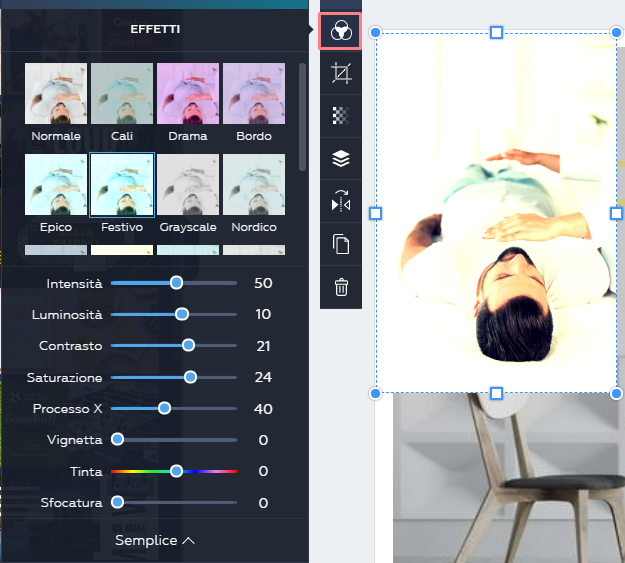Select the Grayscale effect
This screenshot has width=625, height=563.
click(x=188, y=185)
